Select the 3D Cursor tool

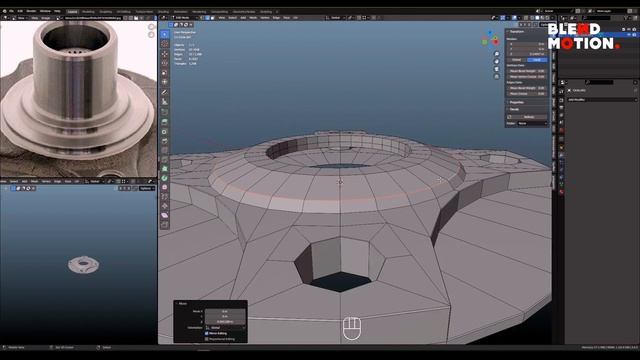[x=165, y=44]
